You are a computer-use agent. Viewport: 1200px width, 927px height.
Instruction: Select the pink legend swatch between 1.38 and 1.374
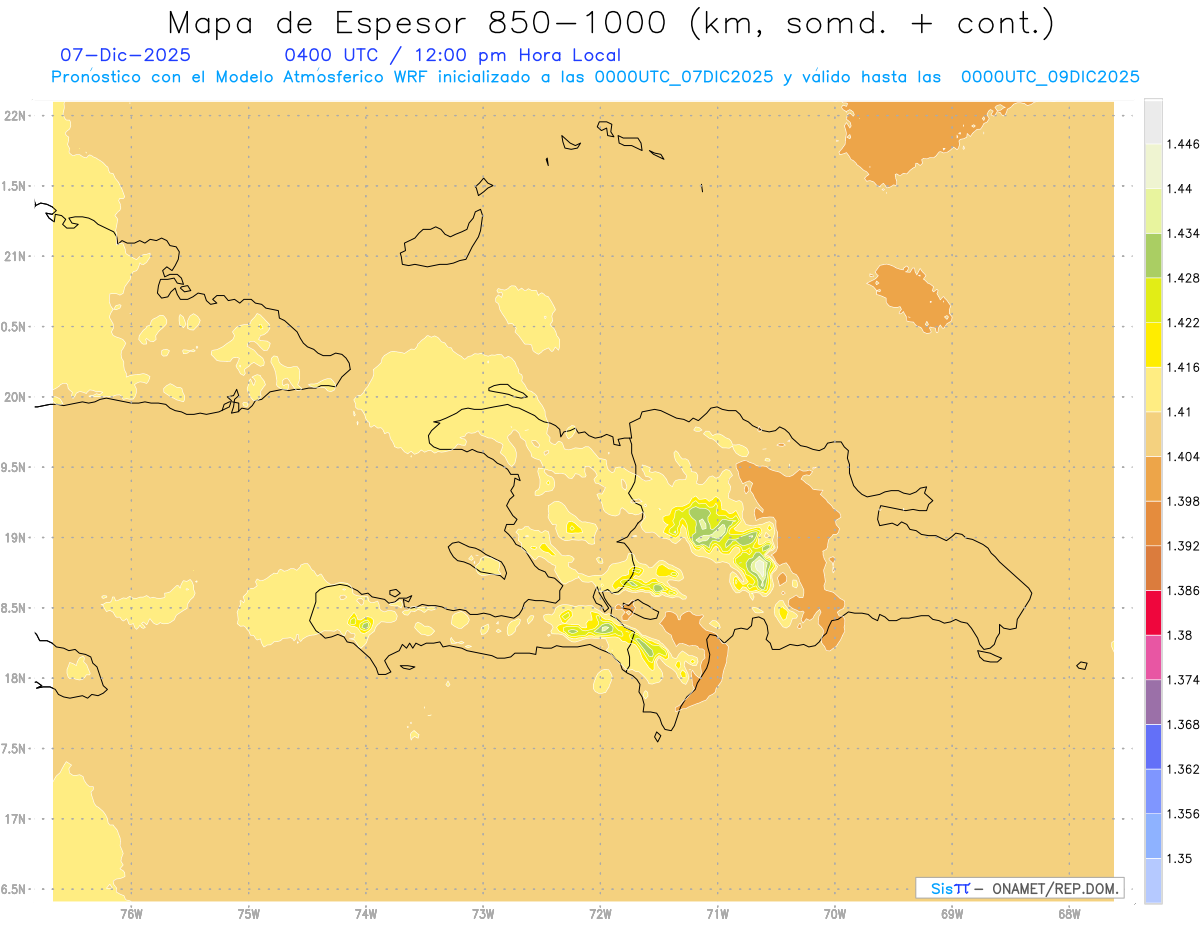tap(1153, 657)
